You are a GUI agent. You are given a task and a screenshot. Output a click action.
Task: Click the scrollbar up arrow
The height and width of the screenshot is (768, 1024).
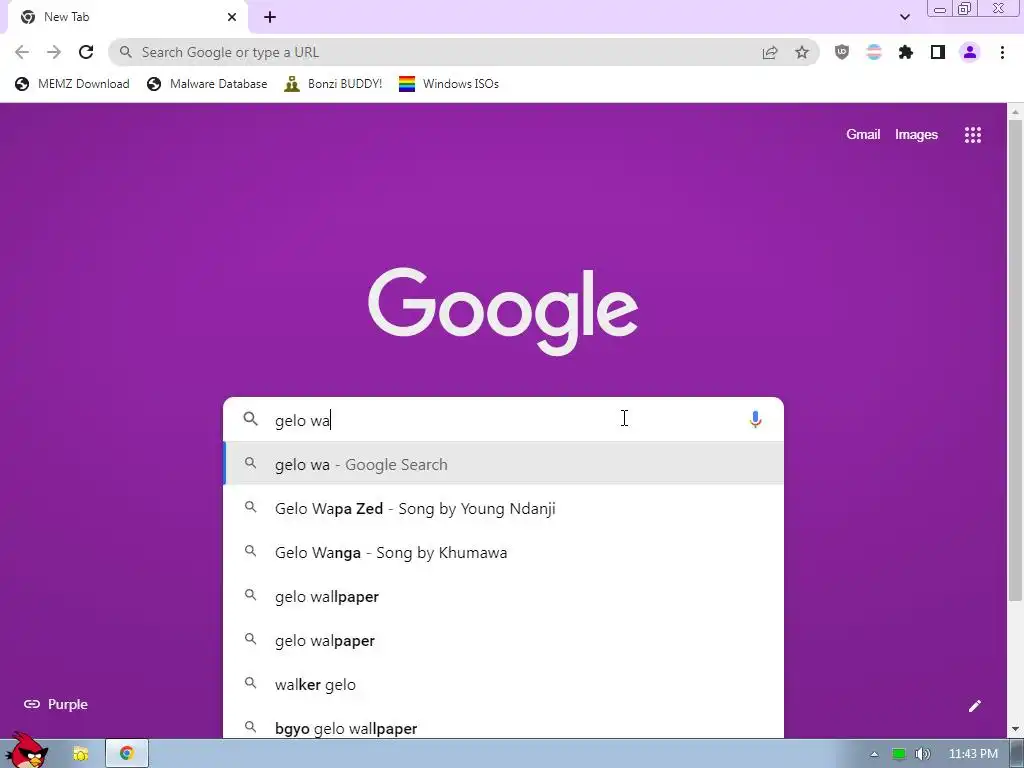click(1015, 112)
